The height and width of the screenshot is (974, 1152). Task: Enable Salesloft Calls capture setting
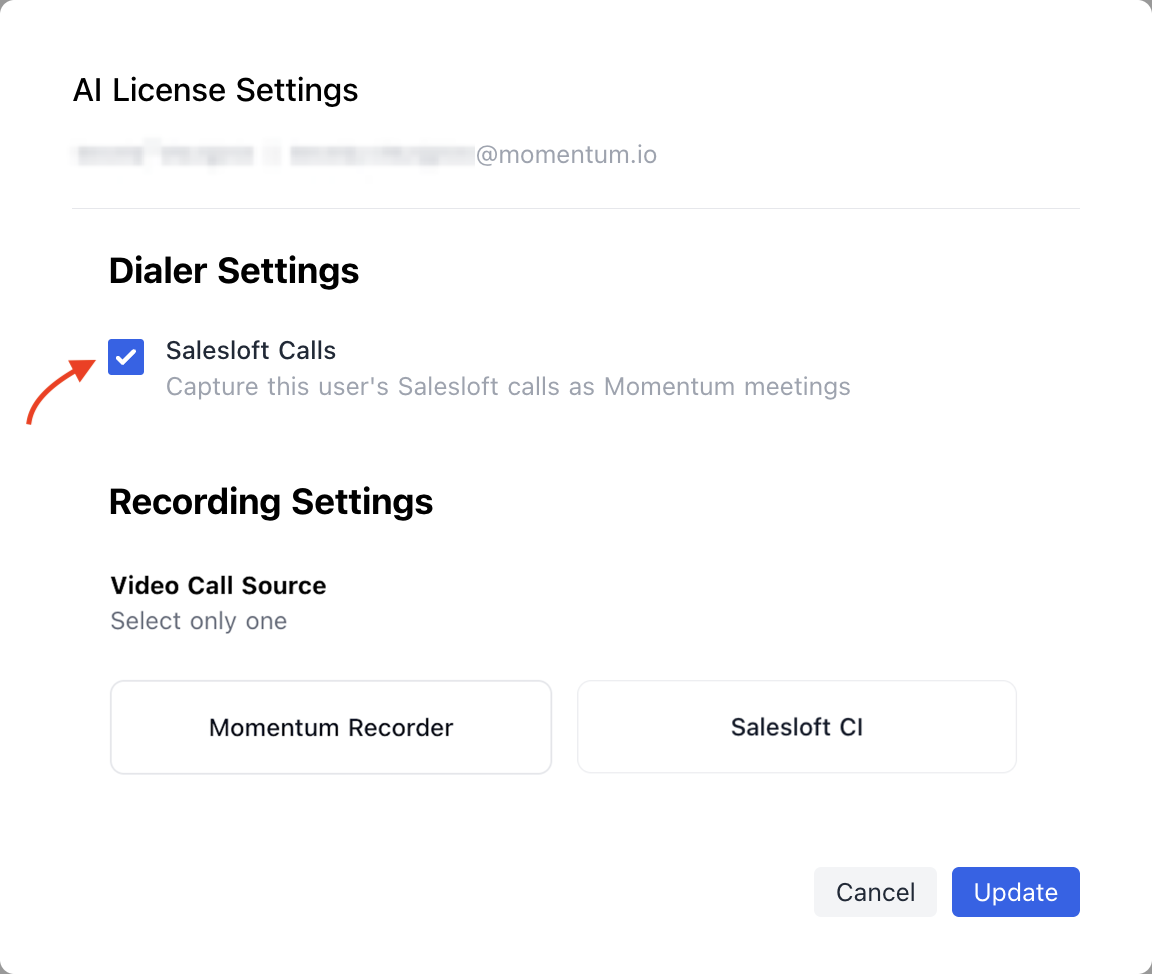point(125,357)
